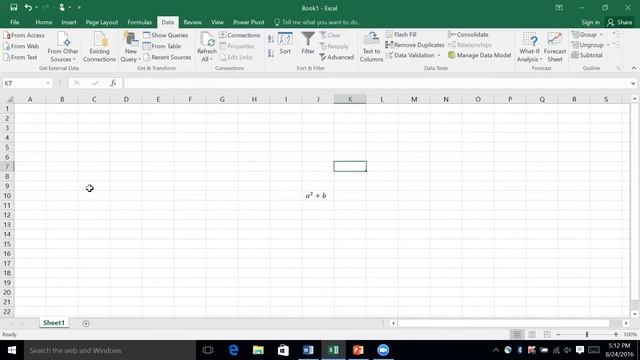Open Advanced filter options
The width and height of the screenshot is (640, 360).
[336, 57]
